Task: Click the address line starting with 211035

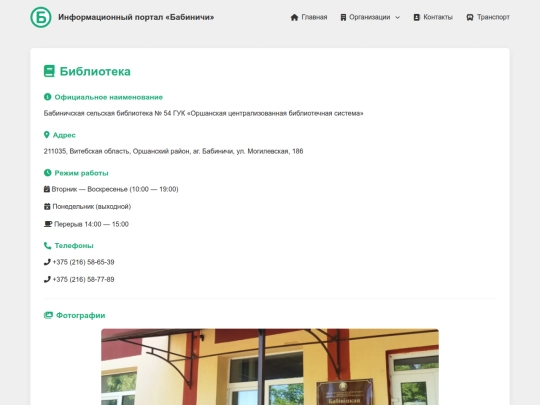Action: tap(173, 151)
